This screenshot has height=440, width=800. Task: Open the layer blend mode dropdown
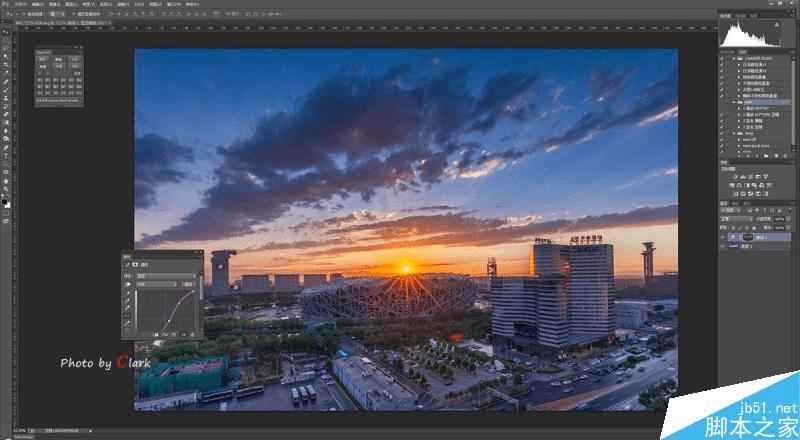737,219
